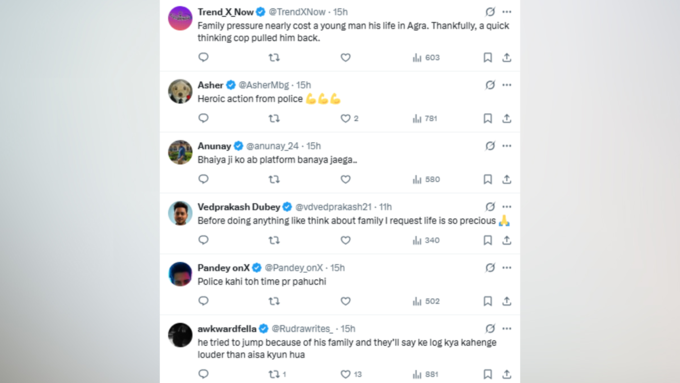The image size is (680, 383).
Task: Reply to awkwardfella's tweet
Action: tap(203, 374)
